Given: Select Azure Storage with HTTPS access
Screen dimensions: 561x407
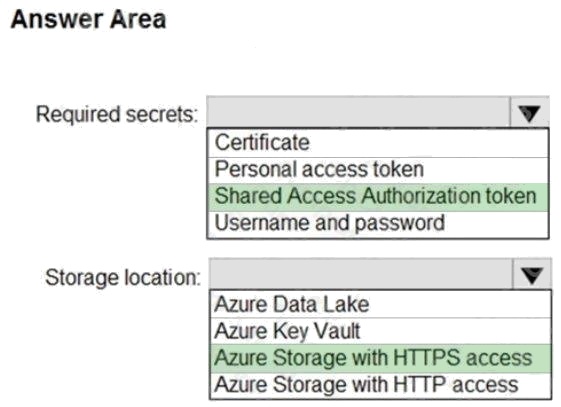Looking at the screenshot, I should tap(381, 358).
